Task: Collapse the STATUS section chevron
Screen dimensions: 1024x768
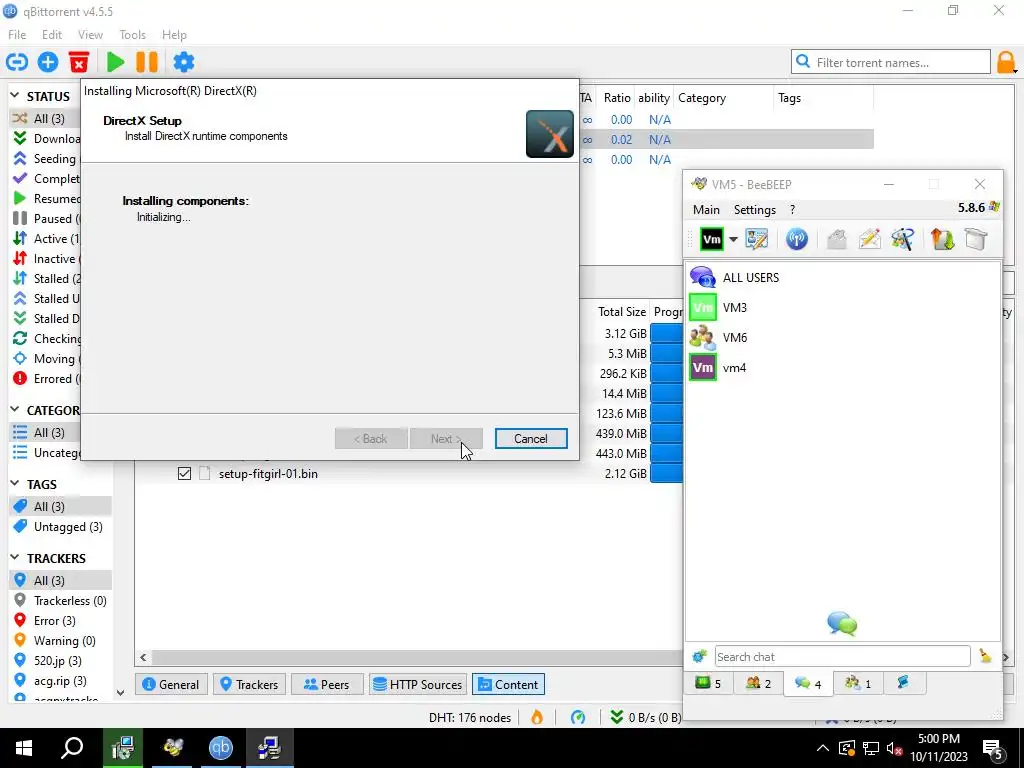Action: point(15,96)
